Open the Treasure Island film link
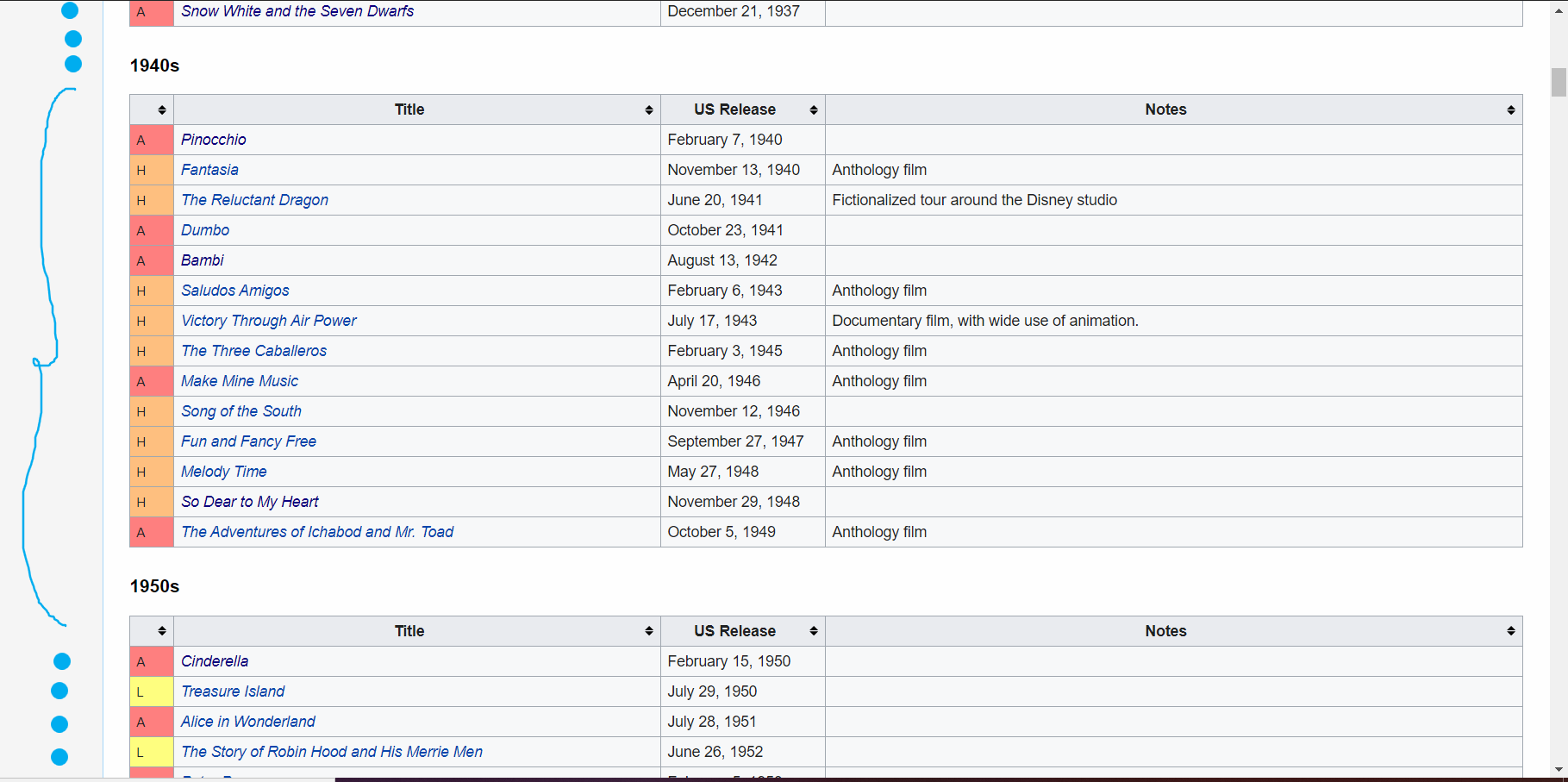The width and height of the screenshot is (1568, 782). pyautogui.click(x=233, y=691)
